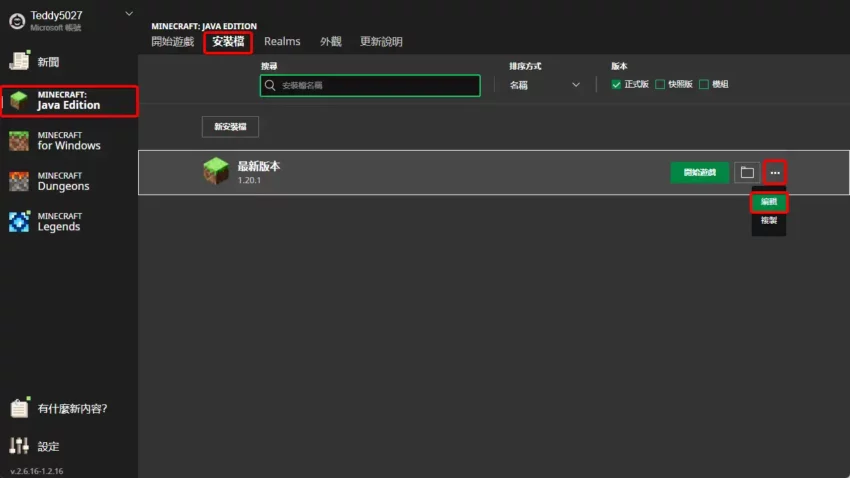Open the What's New clipboard icon
850x478 pixels.
point(19,408)
